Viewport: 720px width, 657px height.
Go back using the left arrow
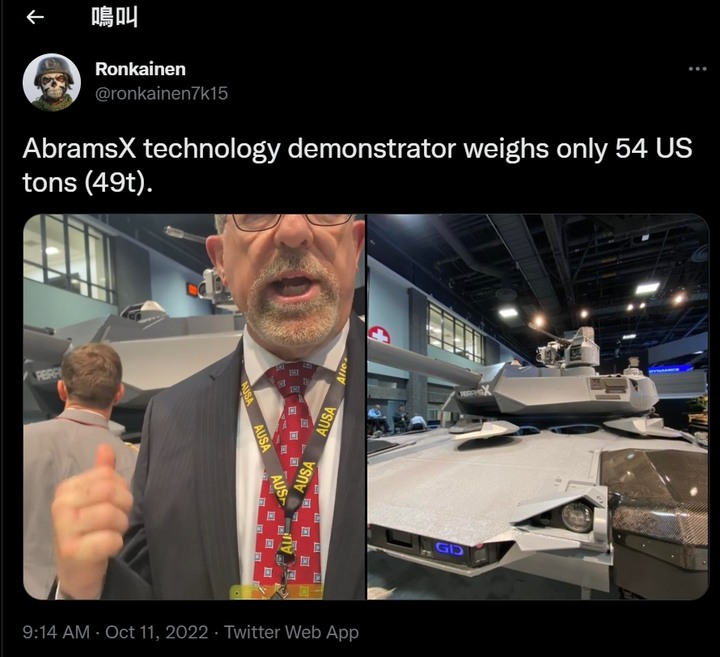(x=35, y=17)
